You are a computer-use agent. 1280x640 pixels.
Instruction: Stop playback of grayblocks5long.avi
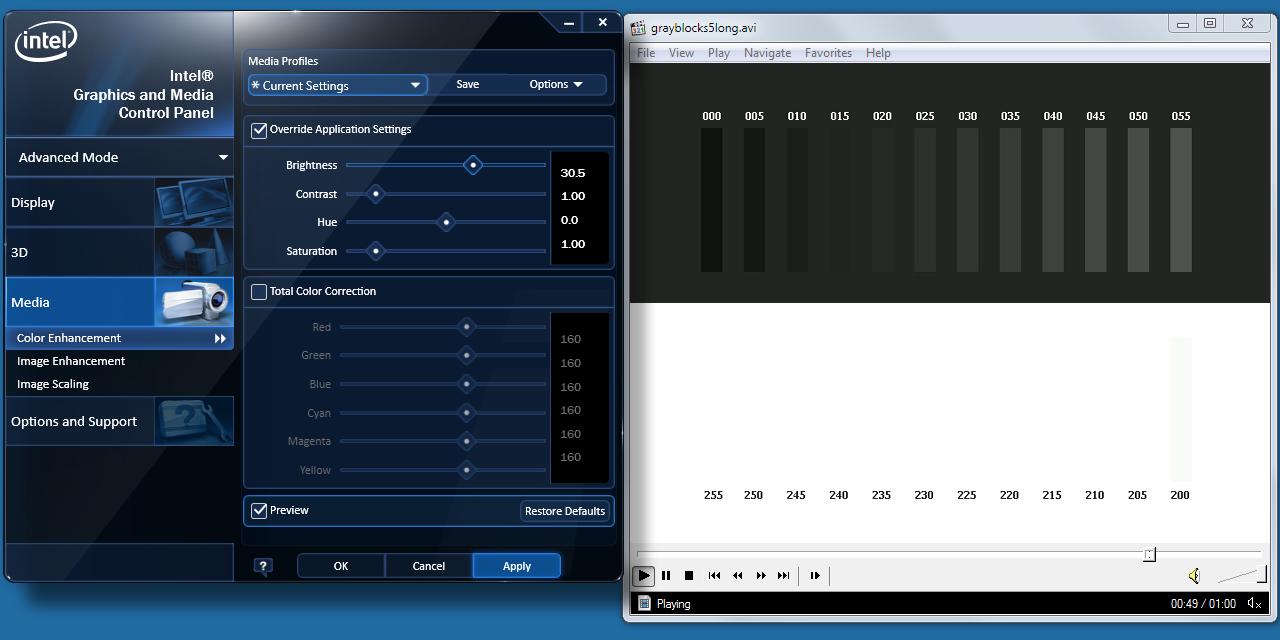pyautogui.click(x=689, y=576)
